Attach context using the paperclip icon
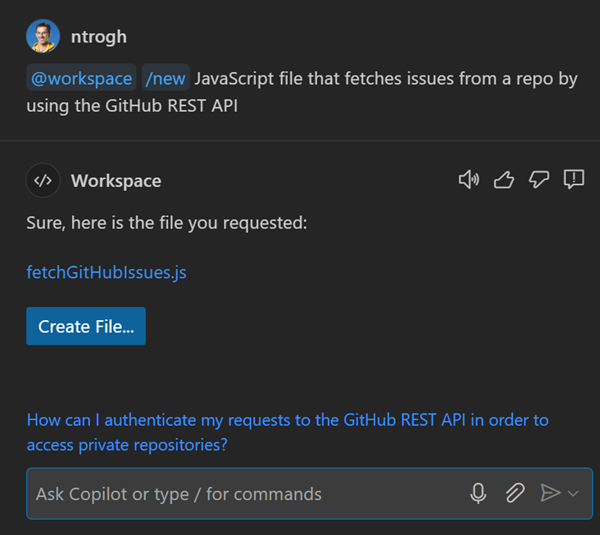The image size is (600, 535). pyautogui.click(x=514, y=493)
